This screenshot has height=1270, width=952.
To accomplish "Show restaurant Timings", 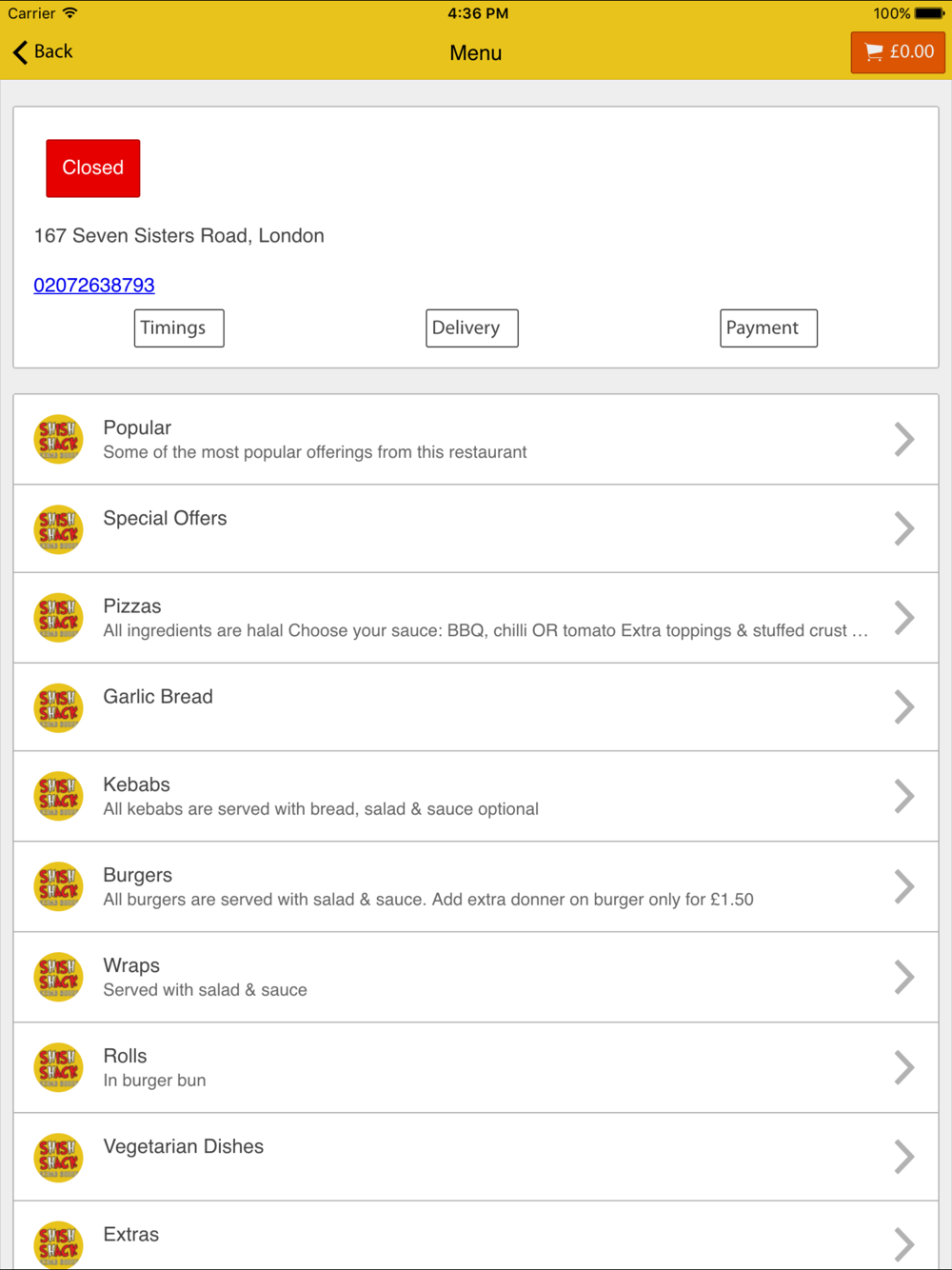I will click(179, 328).
